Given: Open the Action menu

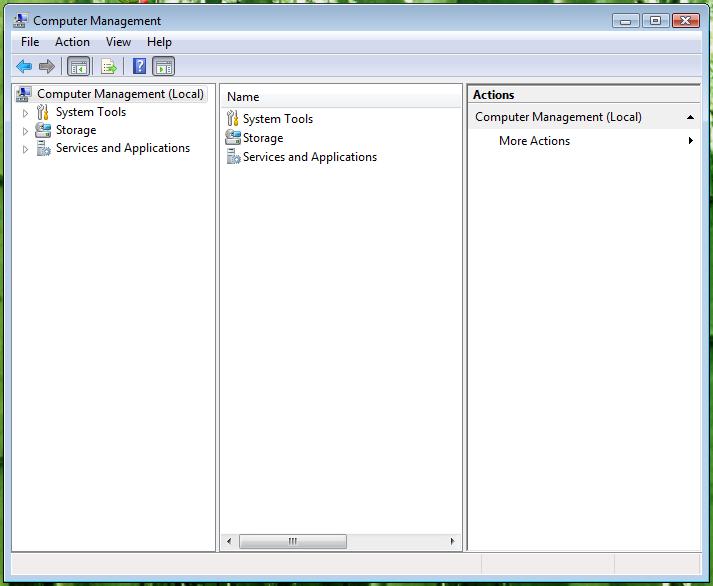Looking at the screenshot, I should 72,42.
